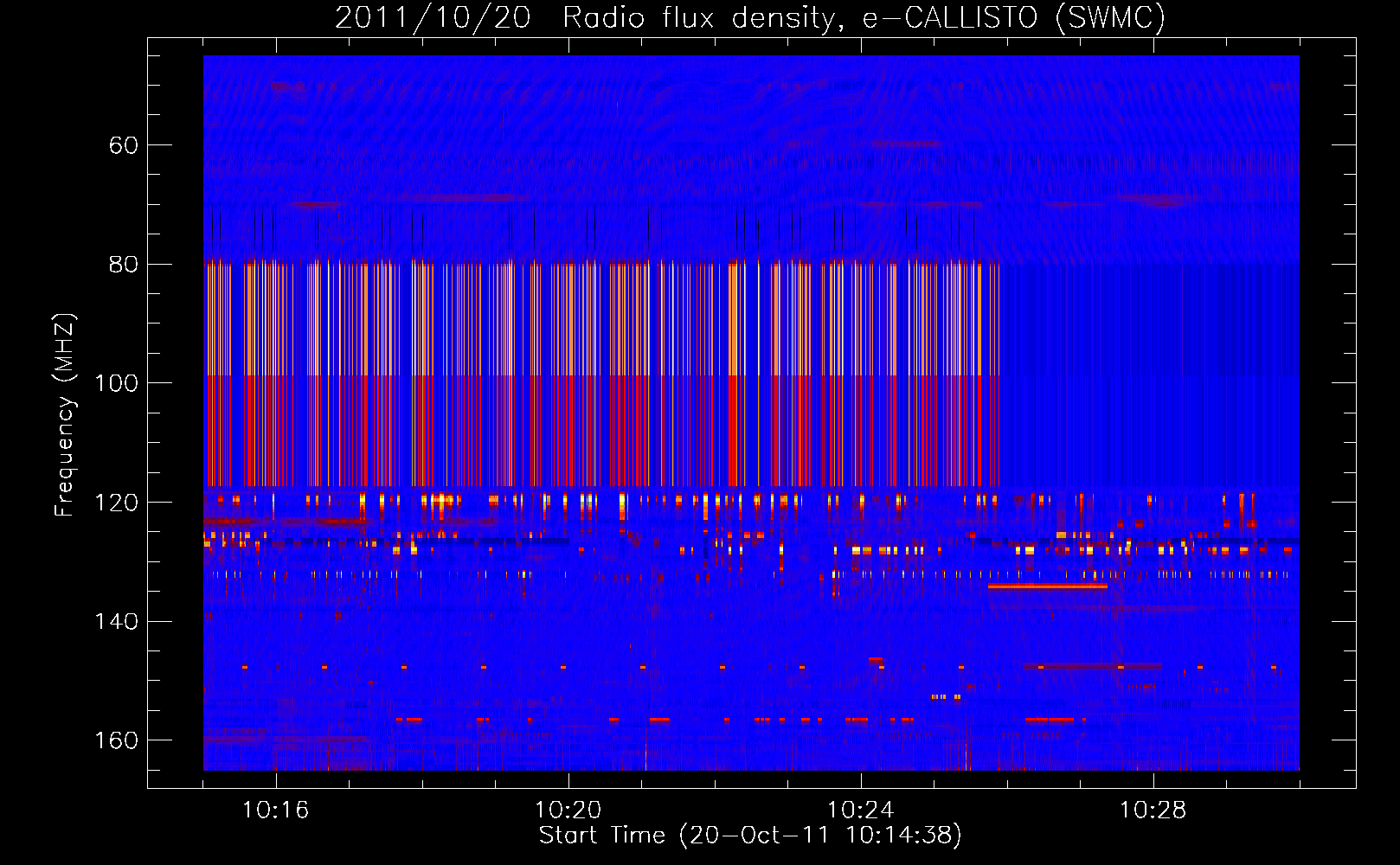Viewport: 1400px width, 865px height.
Task: Click the 140 frequency tick label
Action: point(116,622)
